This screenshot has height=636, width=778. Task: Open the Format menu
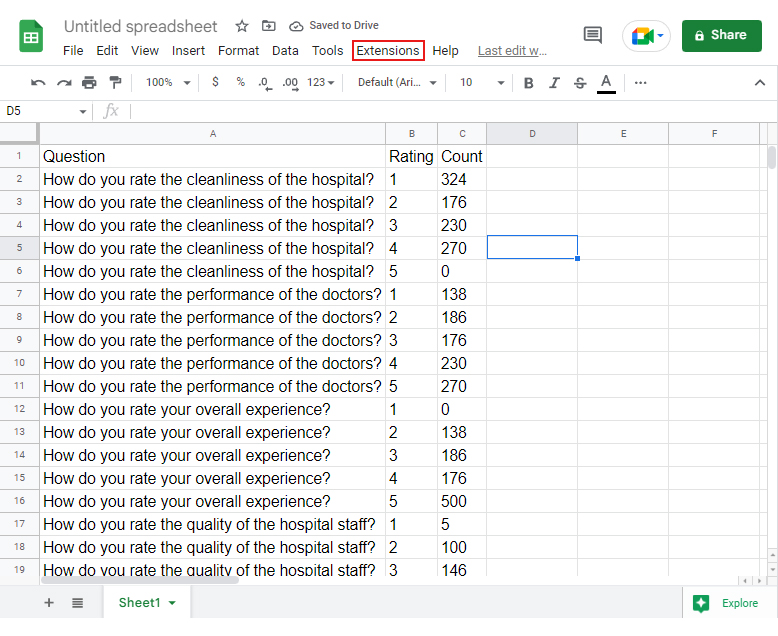point(238,51)
